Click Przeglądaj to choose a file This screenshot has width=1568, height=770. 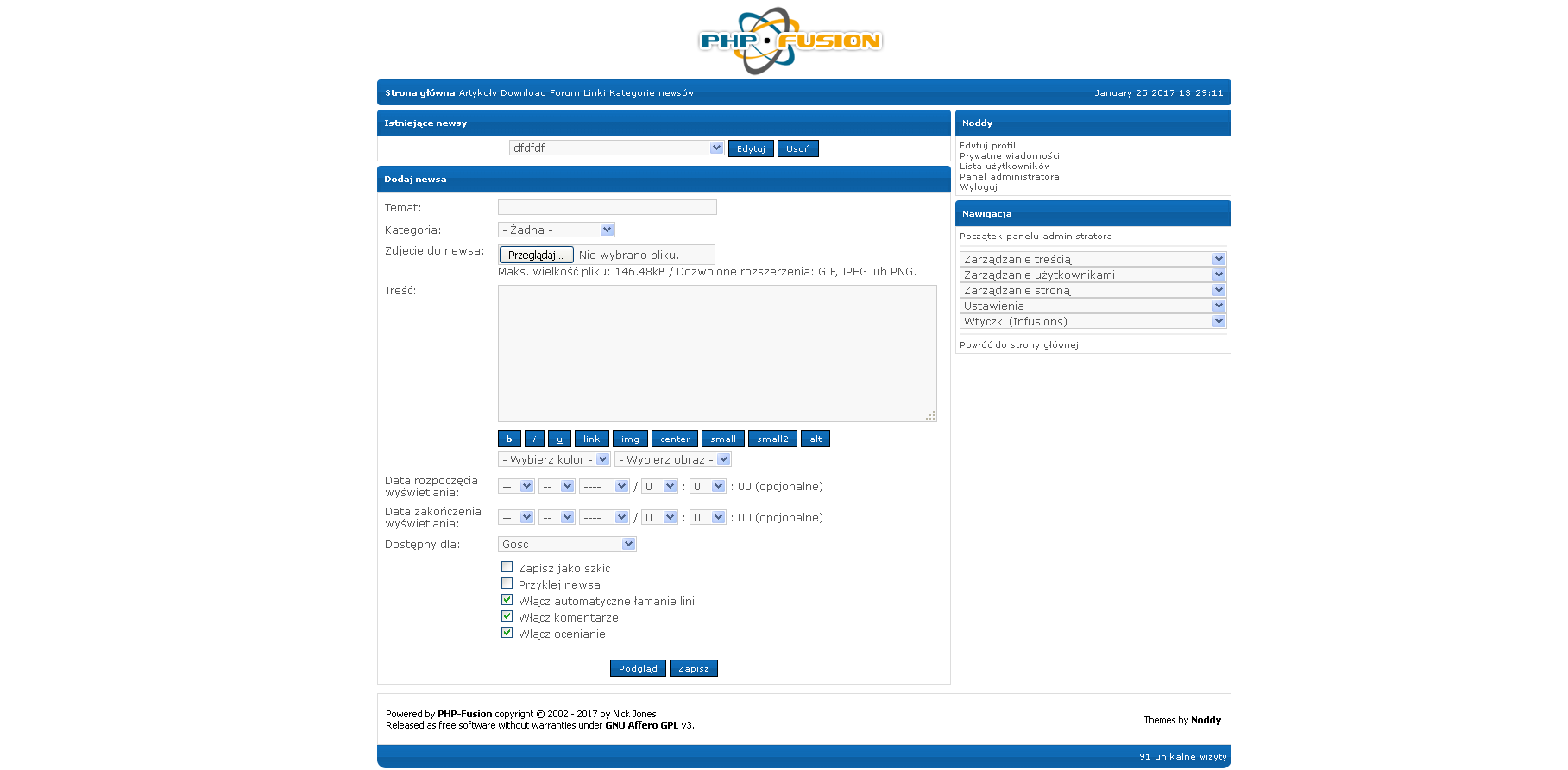[x=536, y=255]
